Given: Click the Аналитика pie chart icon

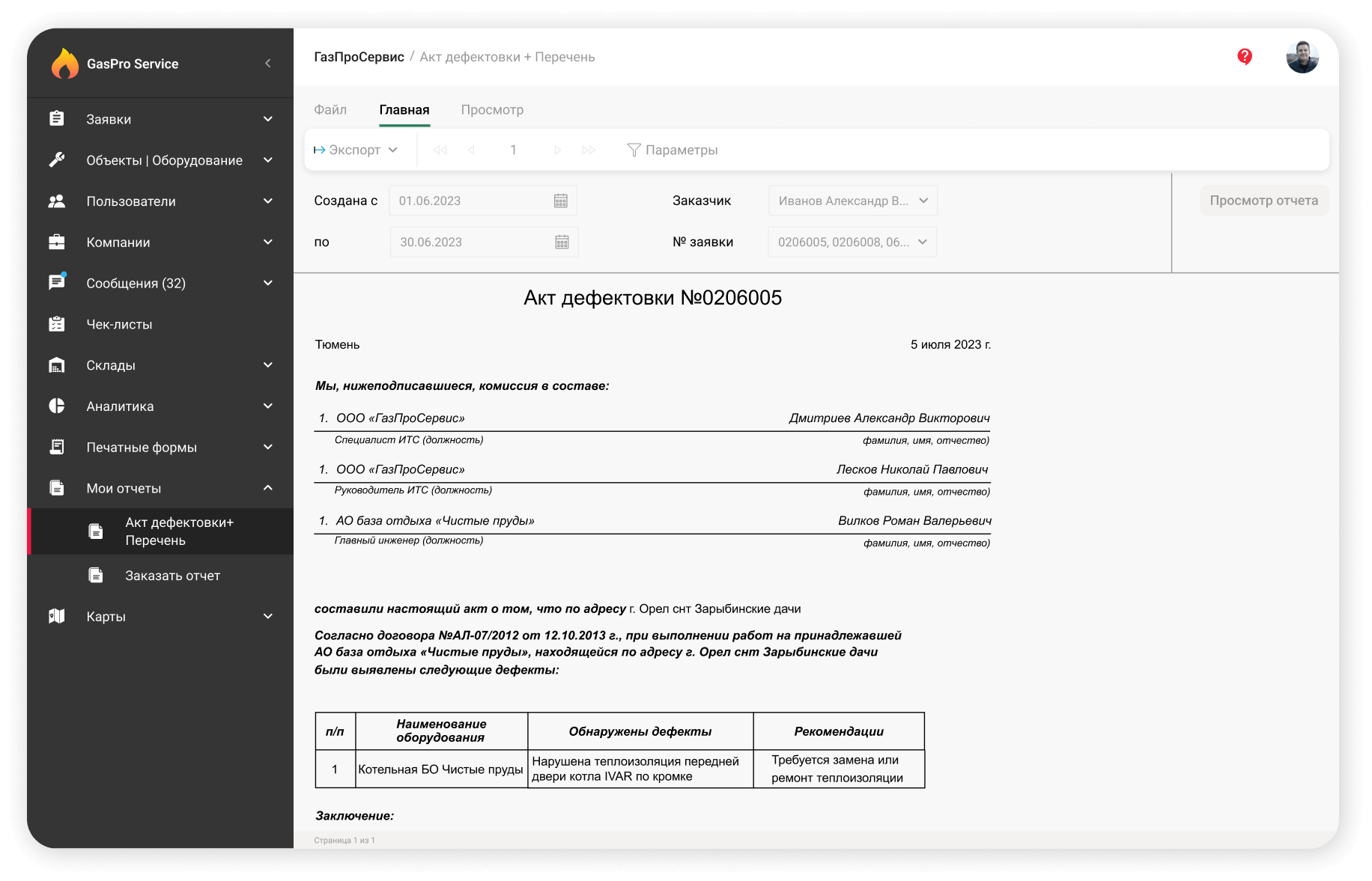Looking at the screenshot, I should (x=57, y=406).
